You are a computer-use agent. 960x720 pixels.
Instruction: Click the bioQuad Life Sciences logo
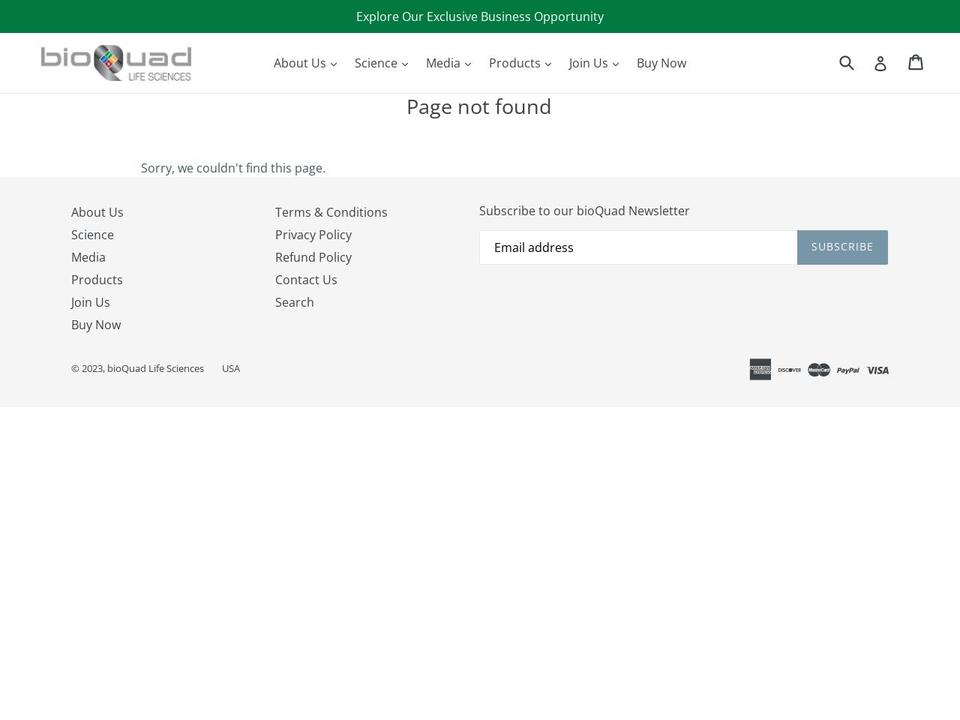point(116,63)
